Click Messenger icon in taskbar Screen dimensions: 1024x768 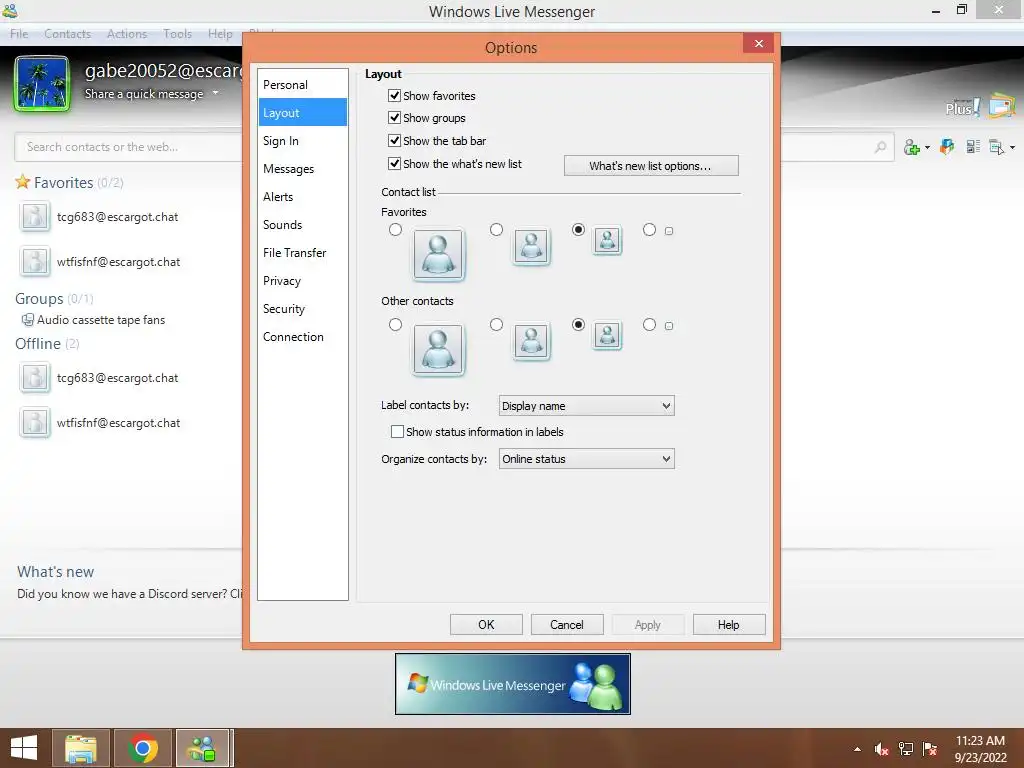[202, 748]
